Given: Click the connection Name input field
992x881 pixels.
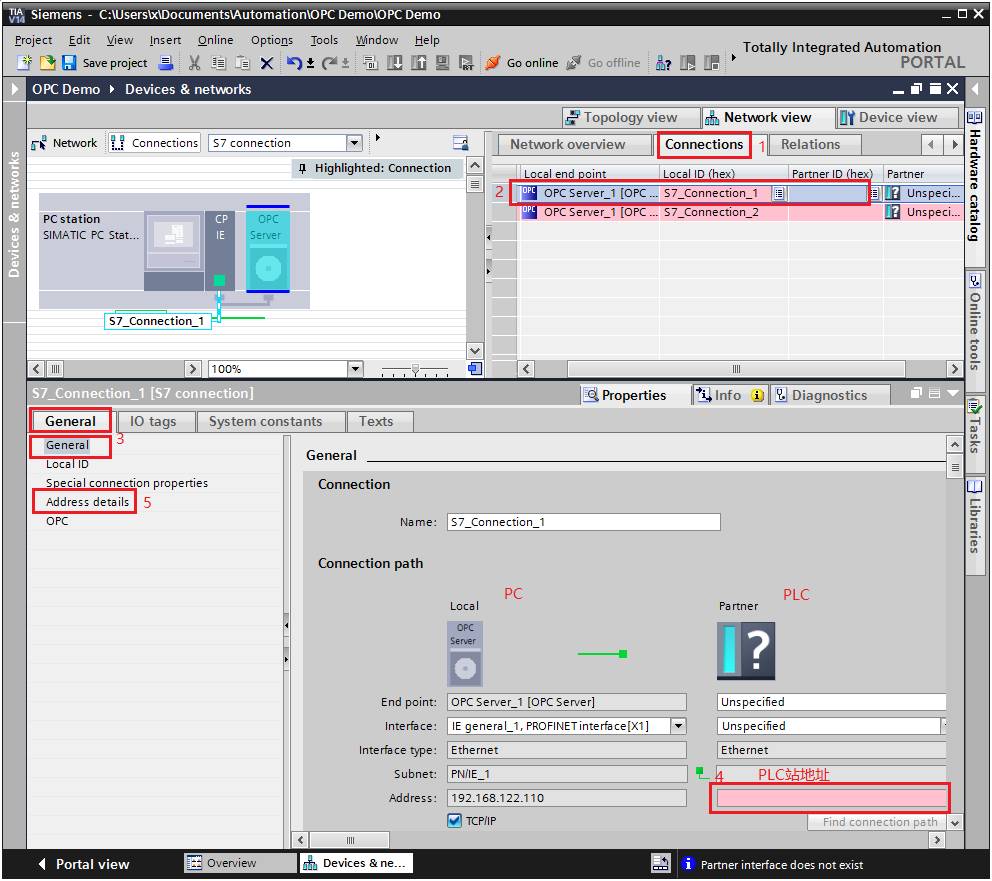Looking at the screenshot, I should (x=583, y=522).
